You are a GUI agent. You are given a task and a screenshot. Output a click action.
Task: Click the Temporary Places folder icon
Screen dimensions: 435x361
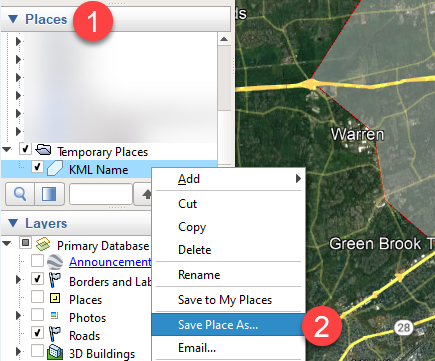tap(43, 150)
